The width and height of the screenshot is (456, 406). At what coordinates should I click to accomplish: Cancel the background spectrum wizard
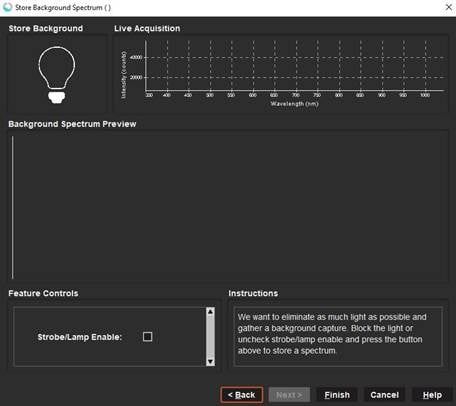coord(385,395)
